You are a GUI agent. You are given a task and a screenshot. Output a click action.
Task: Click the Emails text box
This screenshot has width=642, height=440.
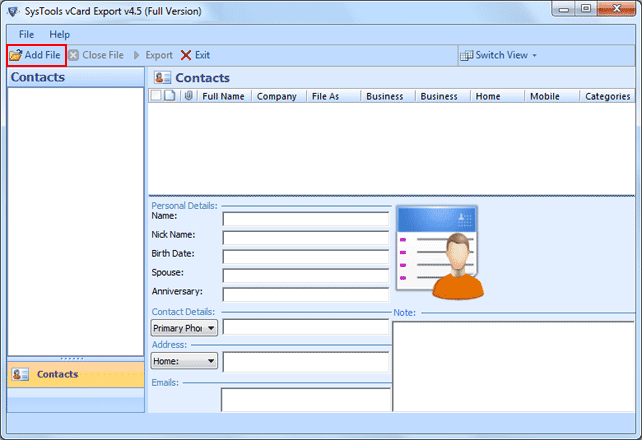coord(306,400)
